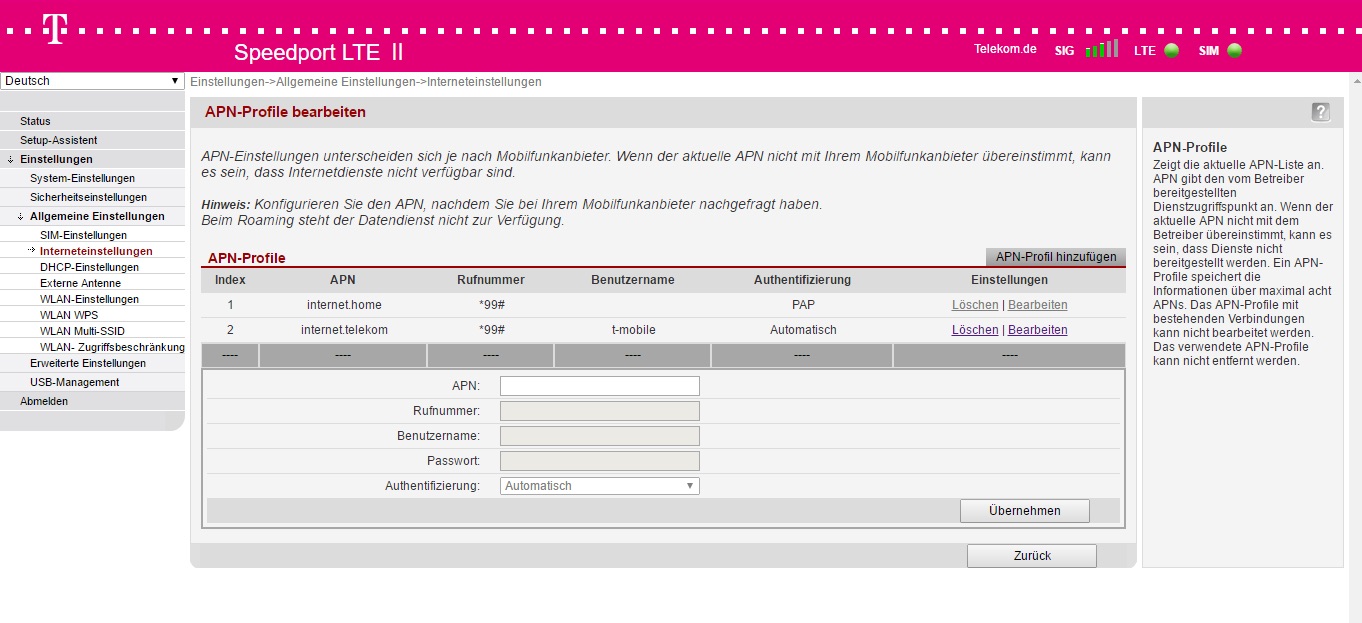Collapse the Einstellungen menu section
1362x623 pixels.
point(56,159)
